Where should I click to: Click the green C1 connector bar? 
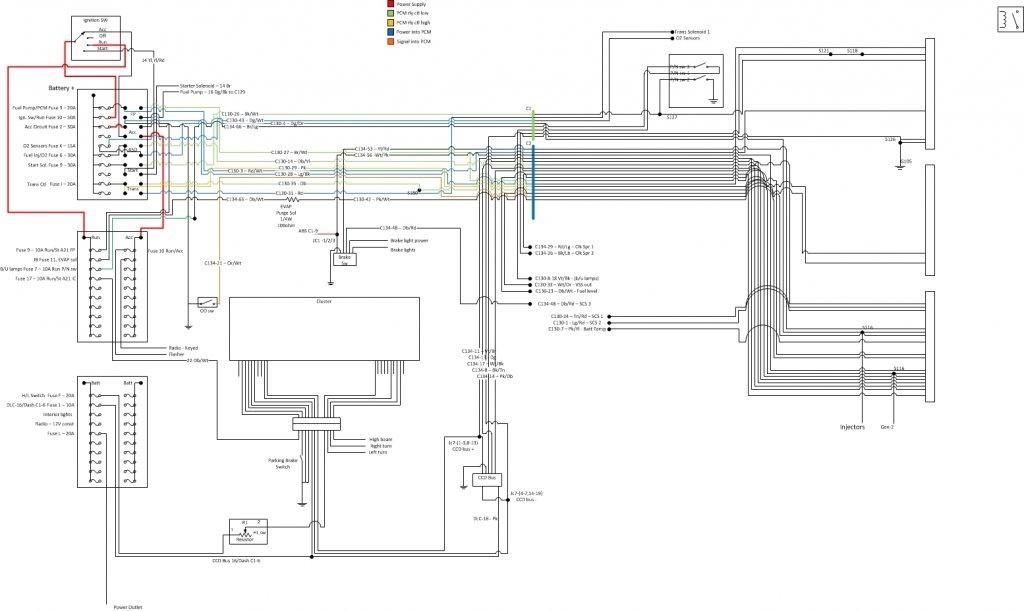click(533, 122)
